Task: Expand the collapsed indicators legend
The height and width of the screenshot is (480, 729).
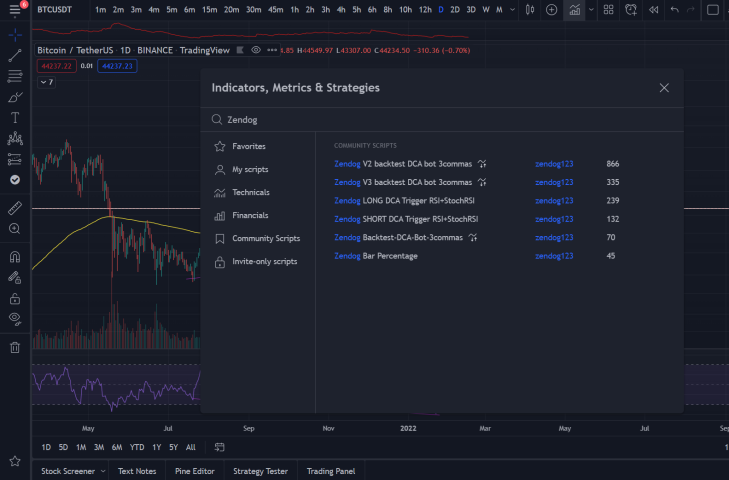Action: (x=46, y=82)
